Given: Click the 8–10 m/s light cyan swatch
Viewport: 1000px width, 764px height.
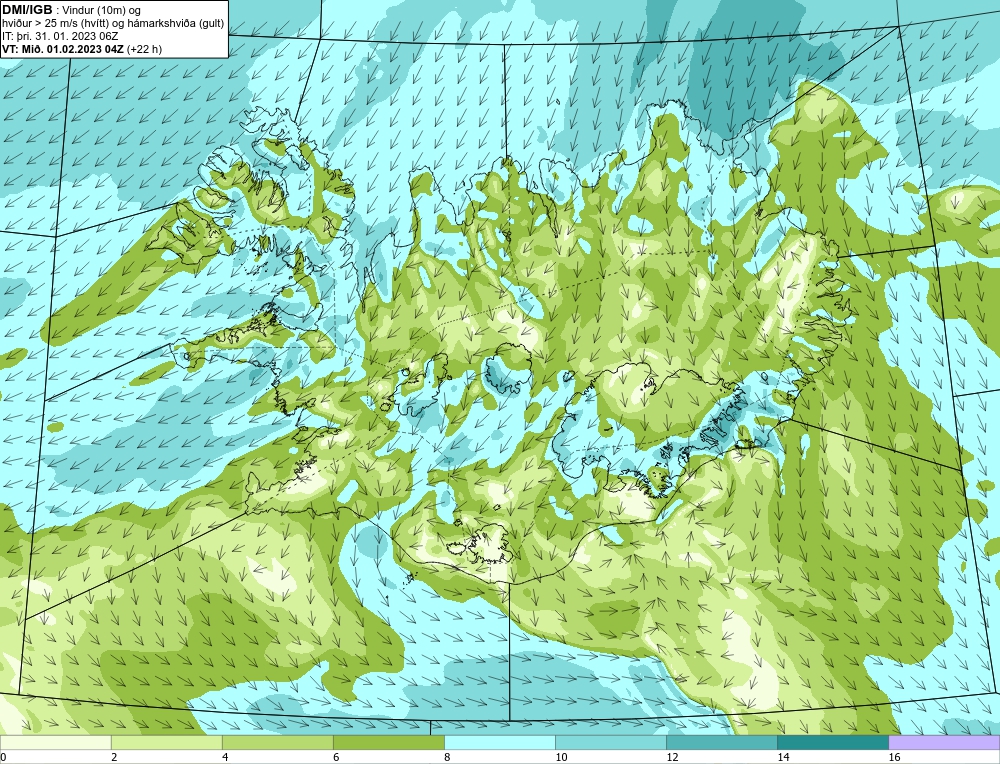Looking at the screenshot, I should 499,742.
